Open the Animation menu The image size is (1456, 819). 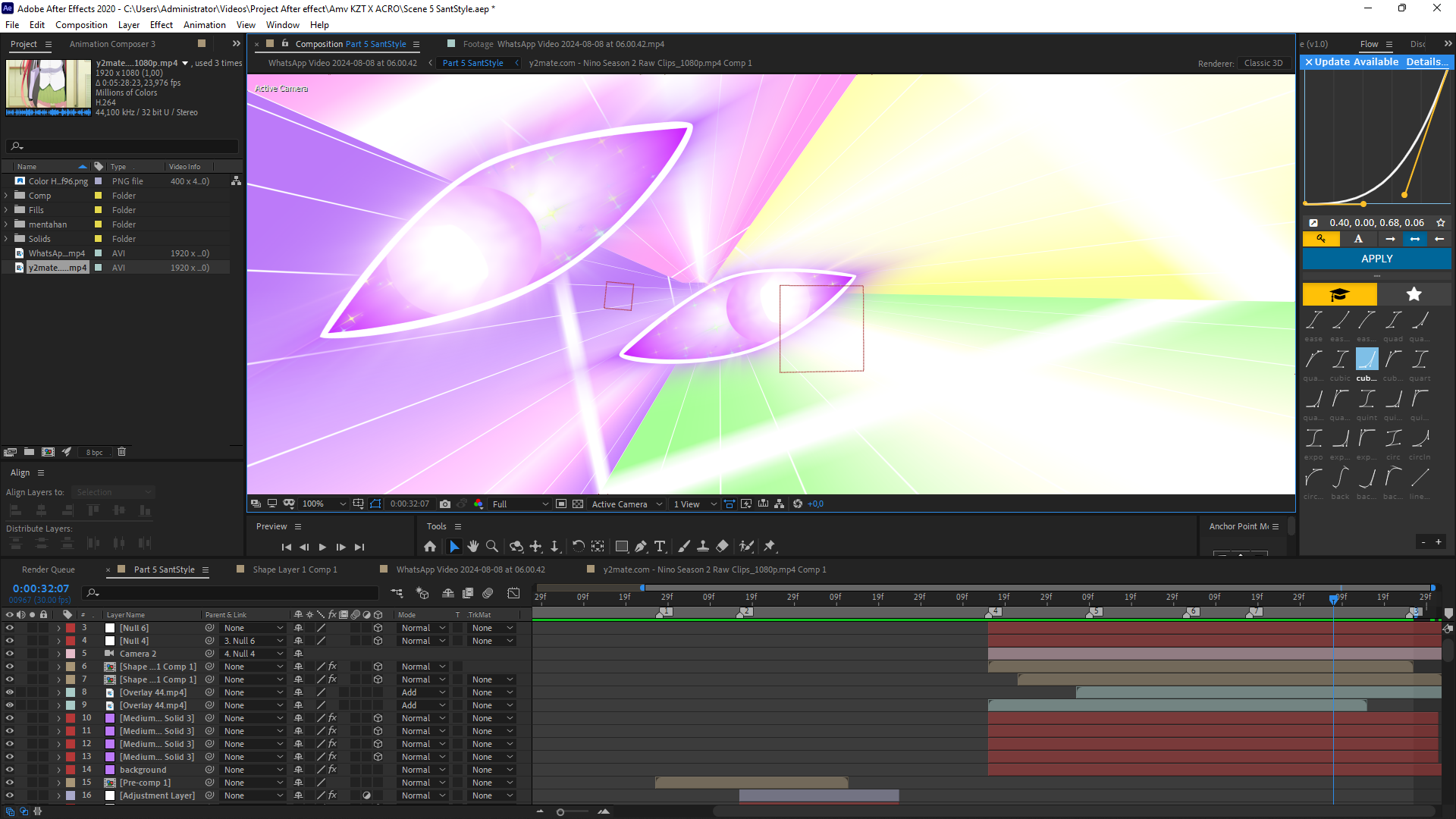[x=204, y=25]
